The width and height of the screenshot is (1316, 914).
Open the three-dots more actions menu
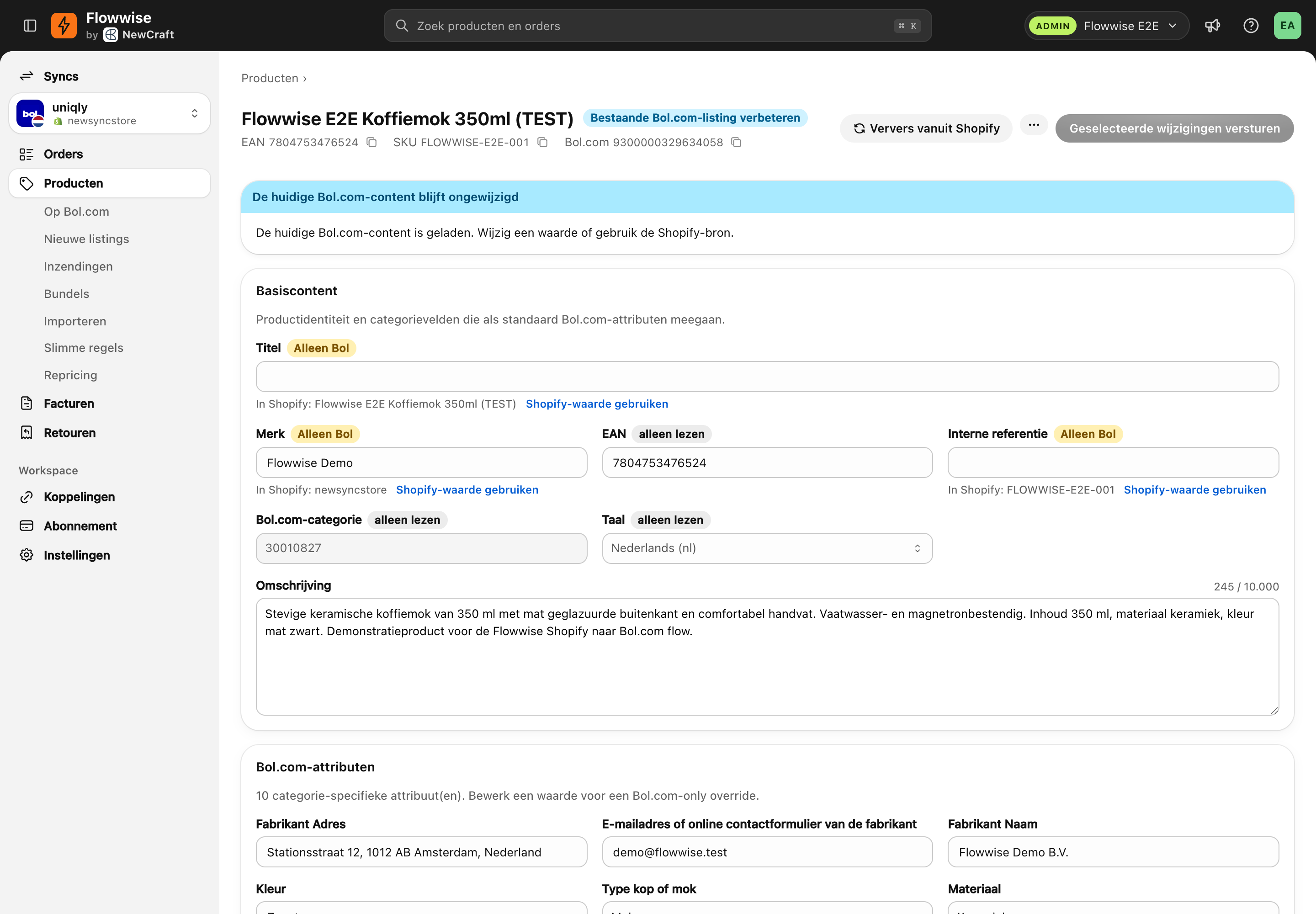(x=1034, y=125)
